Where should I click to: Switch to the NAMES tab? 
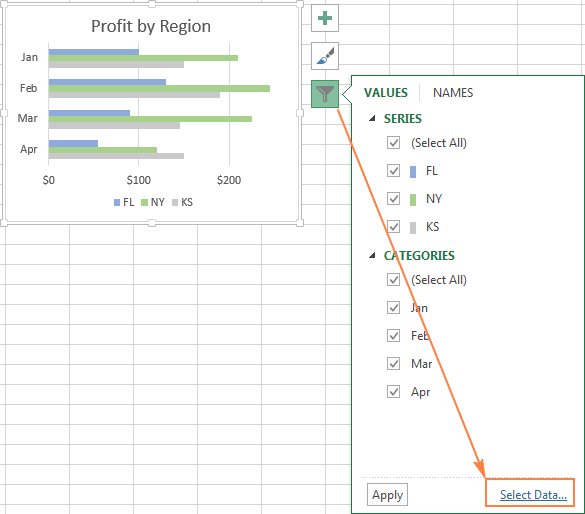(x=453, y=93)
